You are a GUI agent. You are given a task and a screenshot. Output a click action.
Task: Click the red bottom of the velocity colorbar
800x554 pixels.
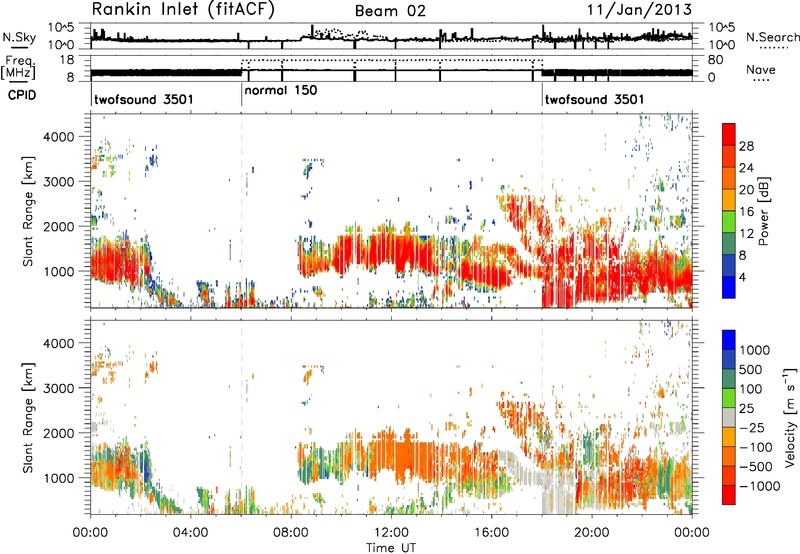[729, 495]
